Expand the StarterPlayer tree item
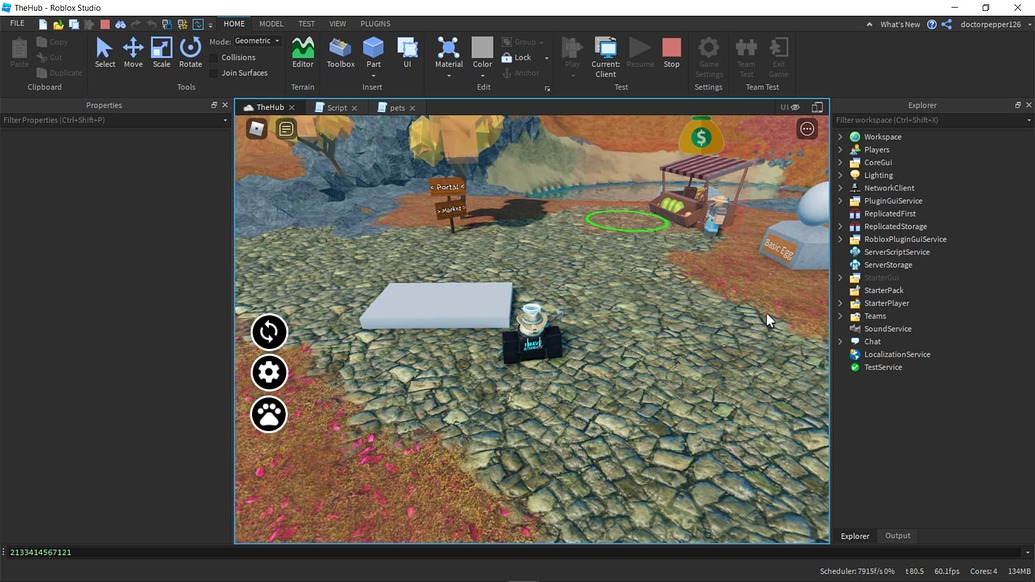Viewport: 1035px width, 582px height. coord(840,303)
